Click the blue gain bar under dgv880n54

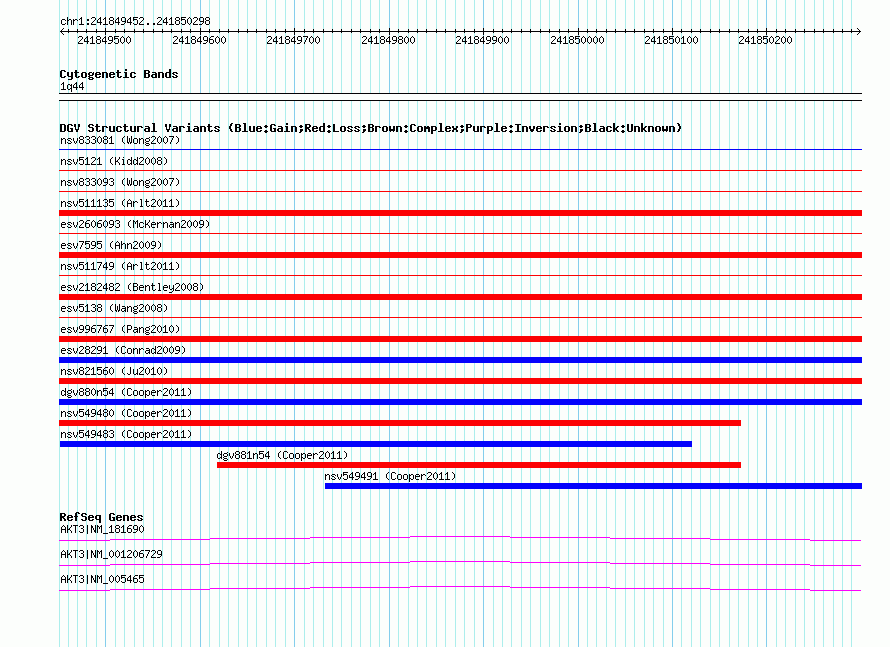(x=460, y=402)
